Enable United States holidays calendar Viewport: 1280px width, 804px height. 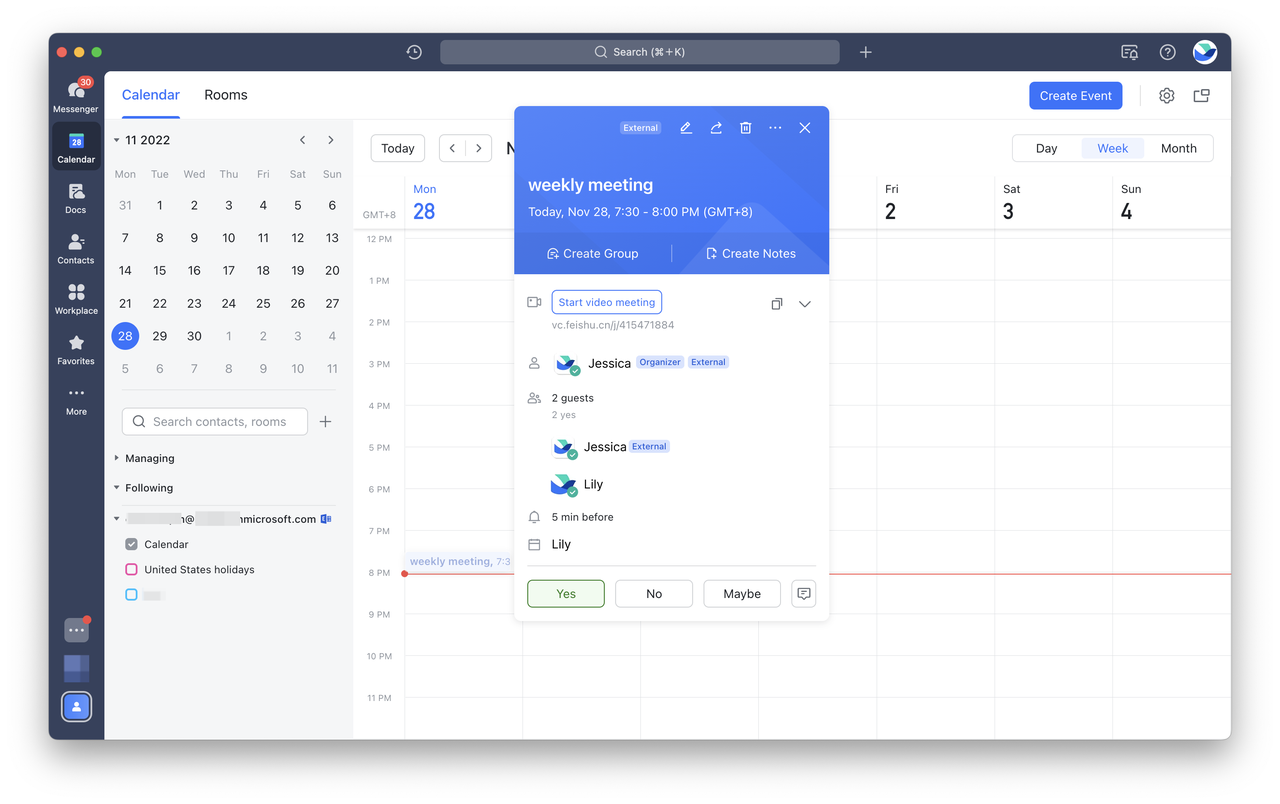(131, 569)
